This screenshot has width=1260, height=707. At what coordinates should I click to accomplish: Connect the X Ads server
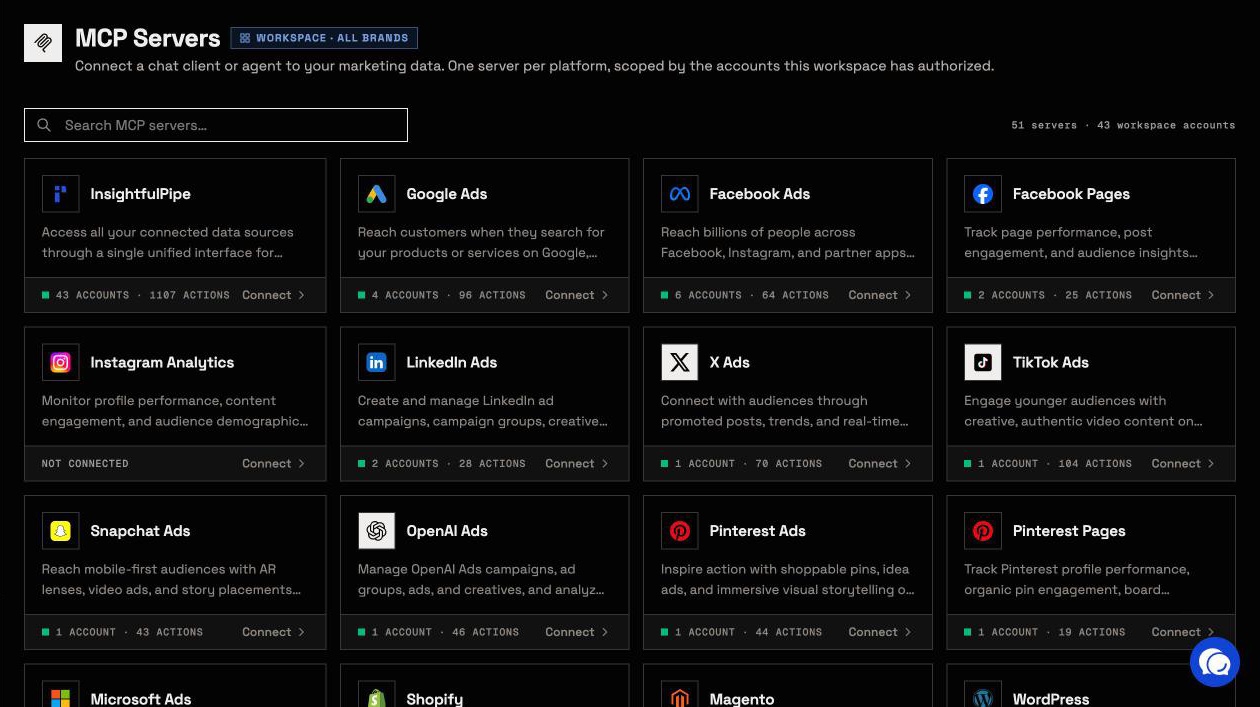pyautogui.click(x=880, y=463)
